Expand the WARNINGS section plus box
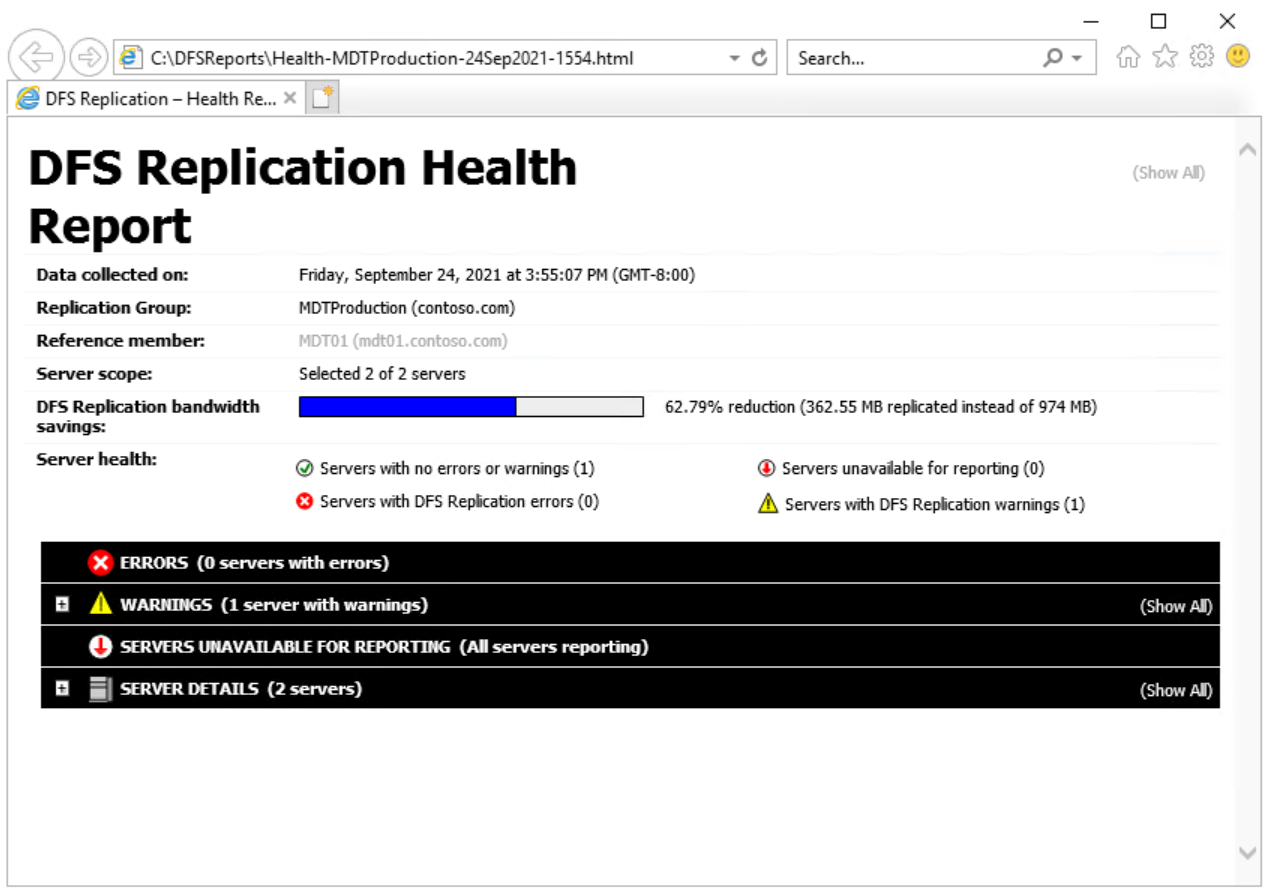Image resolution: width=1266 pixels, height=889 pixels. click(x=62, y=605)
